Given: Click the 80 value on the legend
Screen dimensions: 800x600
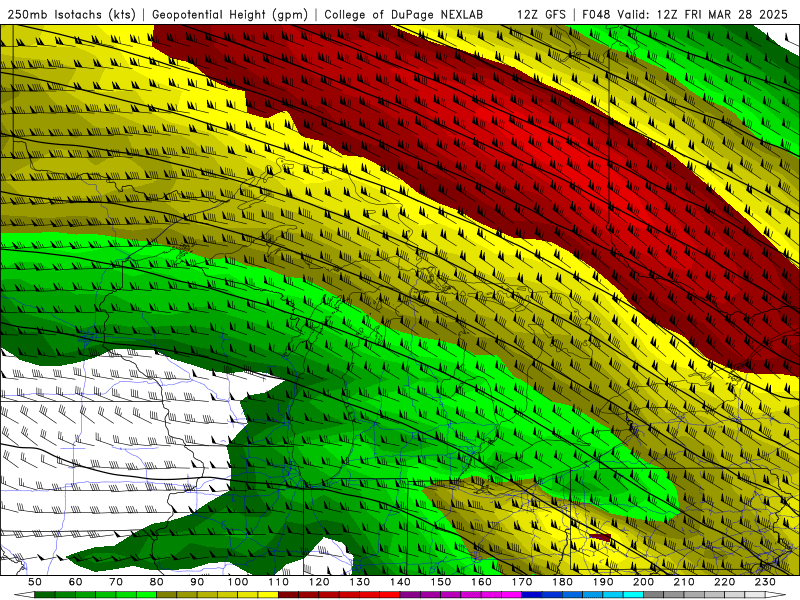Looking at the screenshot, I should [157, 582].
